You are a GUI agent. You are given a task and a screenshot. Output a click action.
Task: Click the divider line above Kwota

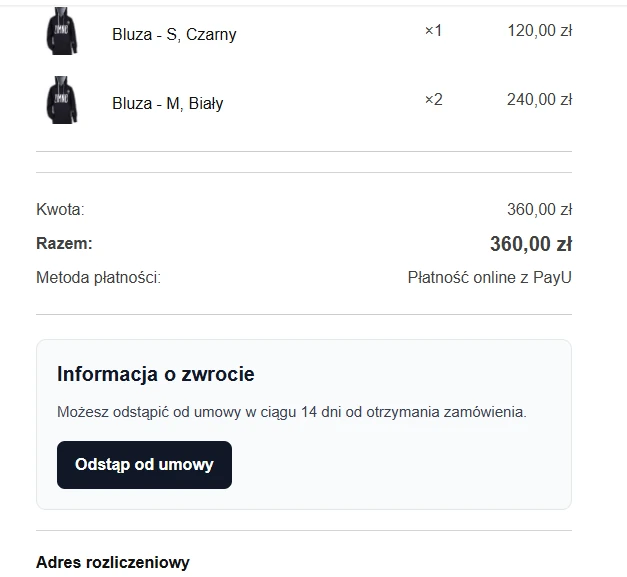pyautogui.click(x=304, y=172)
